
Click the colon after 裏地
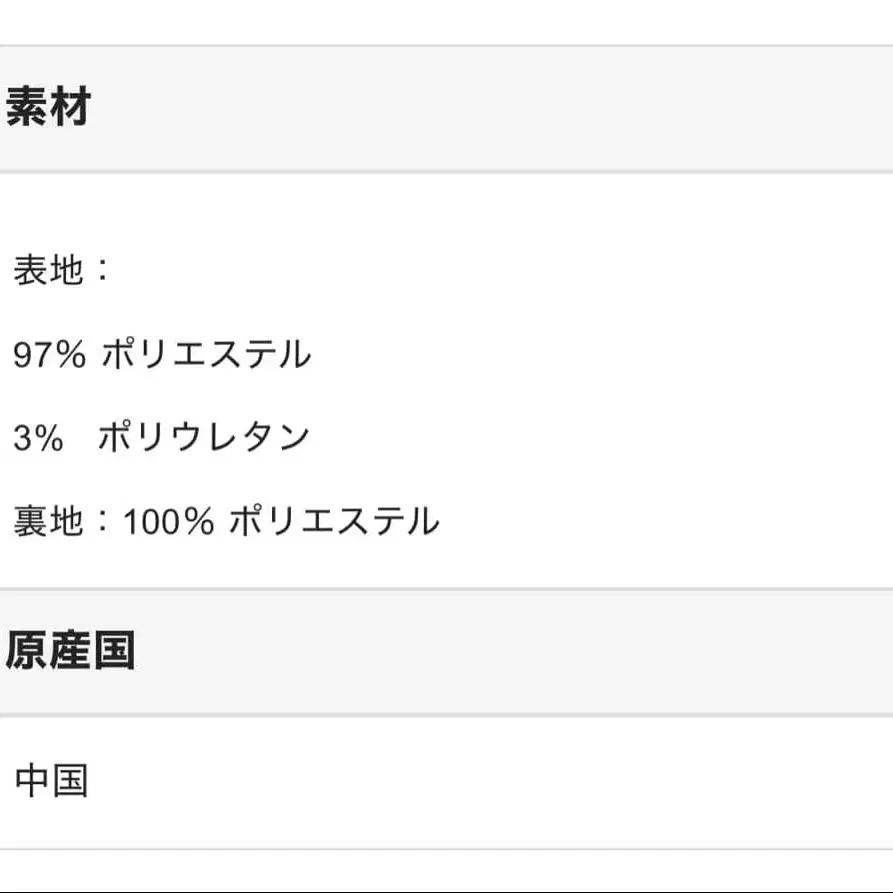click(103, 521)
